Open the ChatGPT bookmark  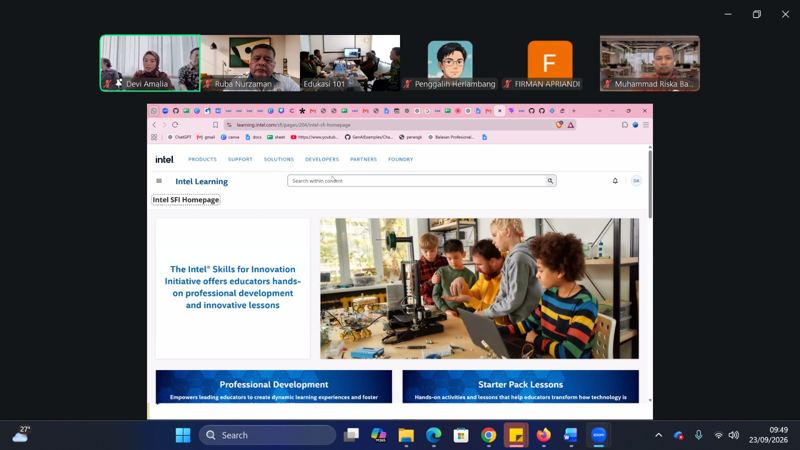click(x=180, y=137)
